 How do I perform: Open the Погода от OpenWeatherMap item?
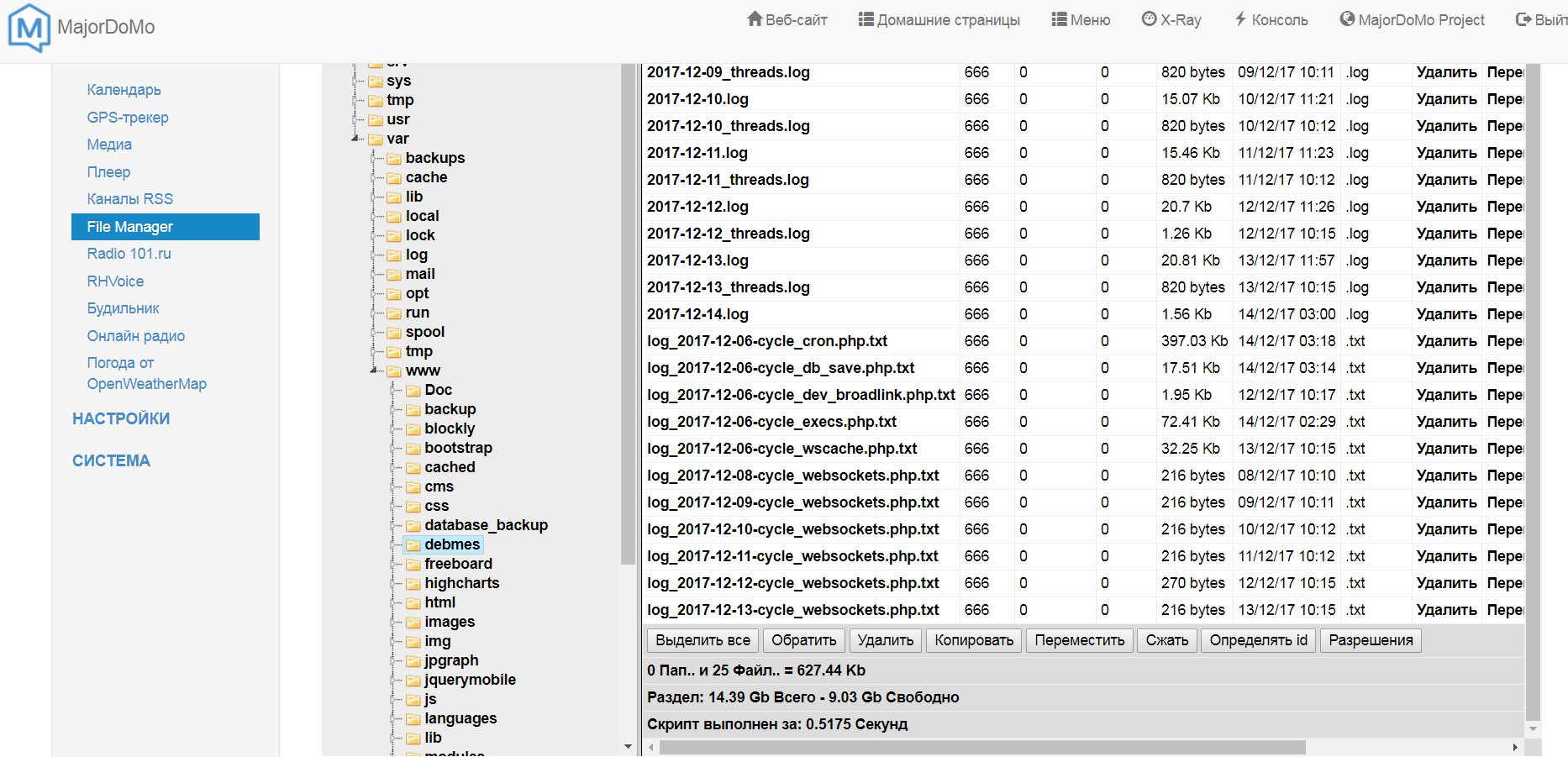coord(147,374)
